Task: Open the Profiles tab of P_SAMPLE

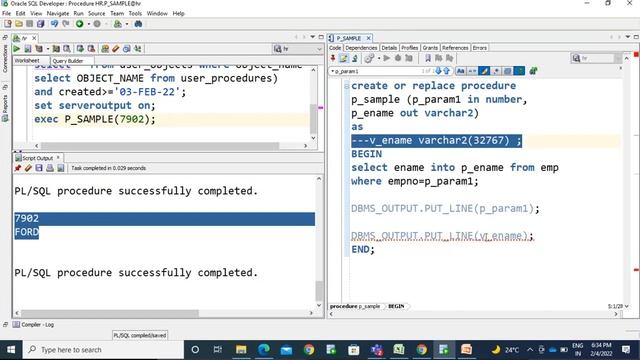Action: tap(409, 48)
